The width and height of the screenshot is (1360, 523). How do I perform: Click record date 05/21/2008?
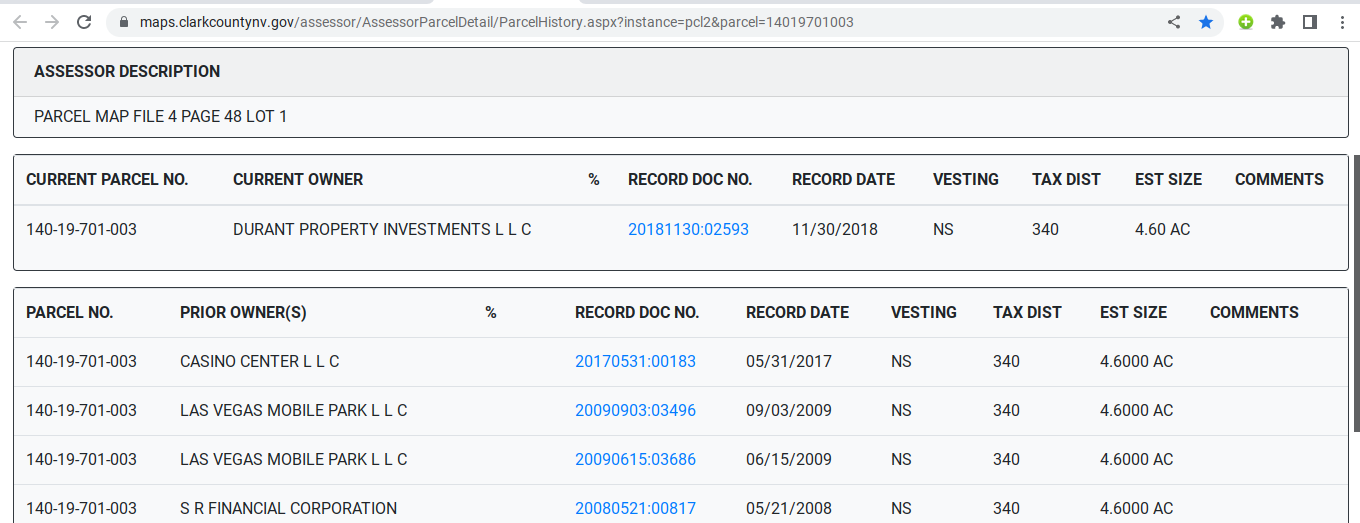(789, 509)
